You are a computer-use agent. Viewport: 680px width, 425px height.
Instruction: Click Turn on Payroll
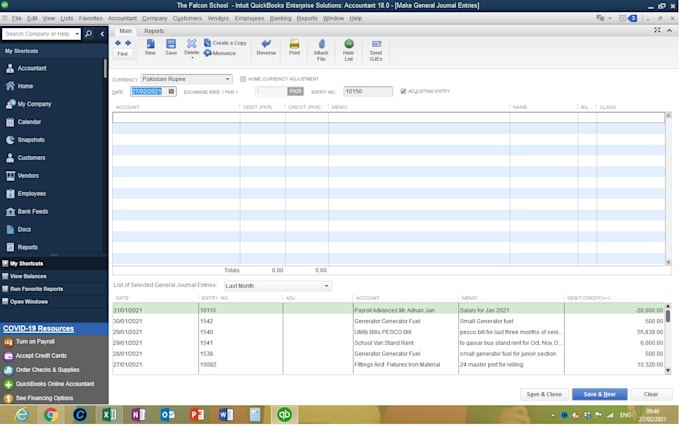click(x=35, y=342)
